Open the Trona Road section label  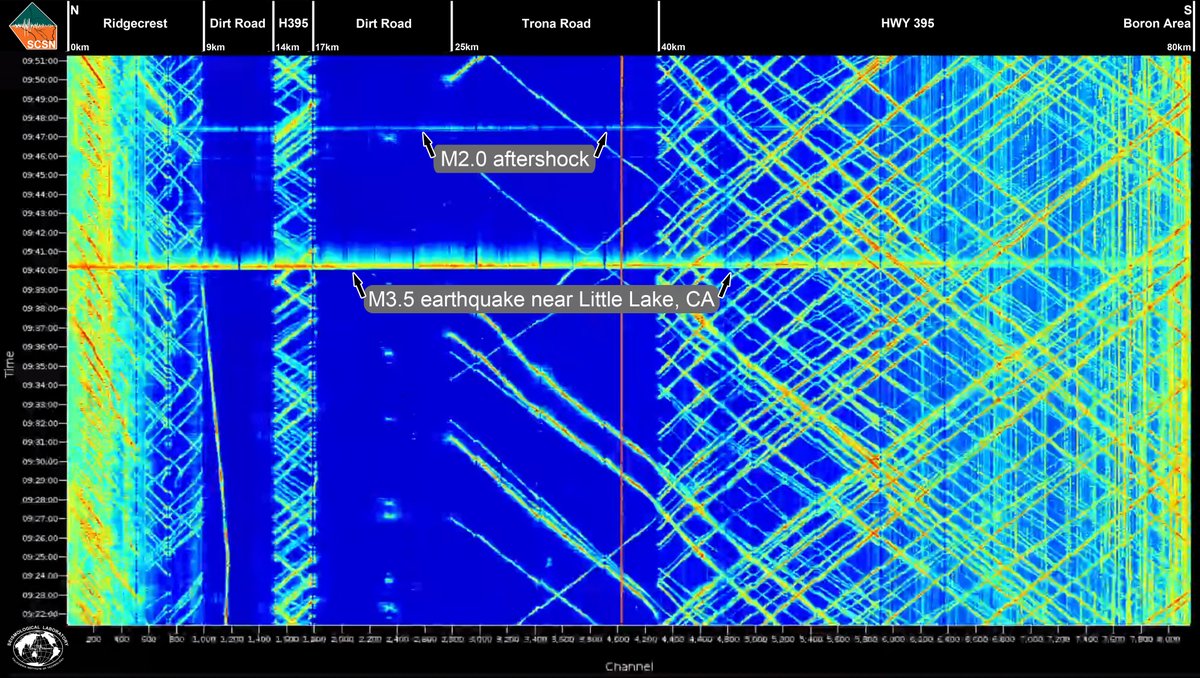click(x=556, y=22)
